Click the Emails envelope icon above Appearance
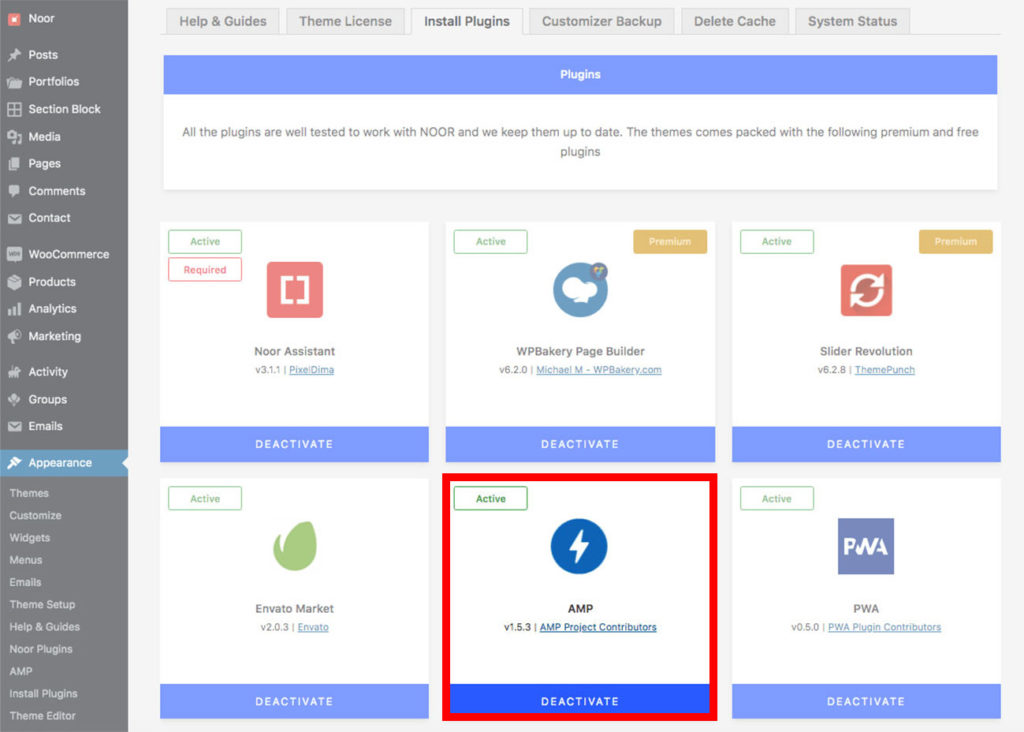 tap(14, 426)
